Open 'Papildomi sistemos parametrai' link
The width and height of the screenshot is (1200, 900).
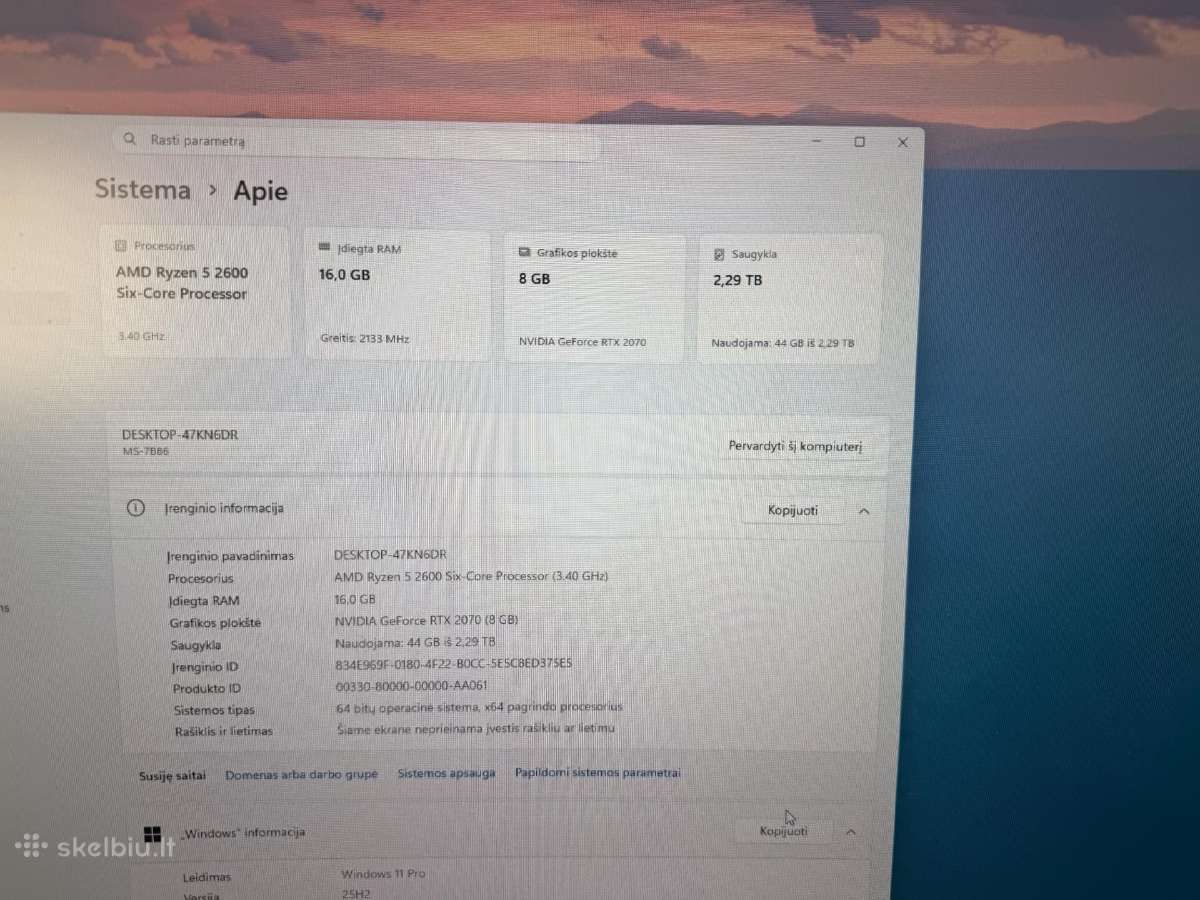click(x=598, y=773)
